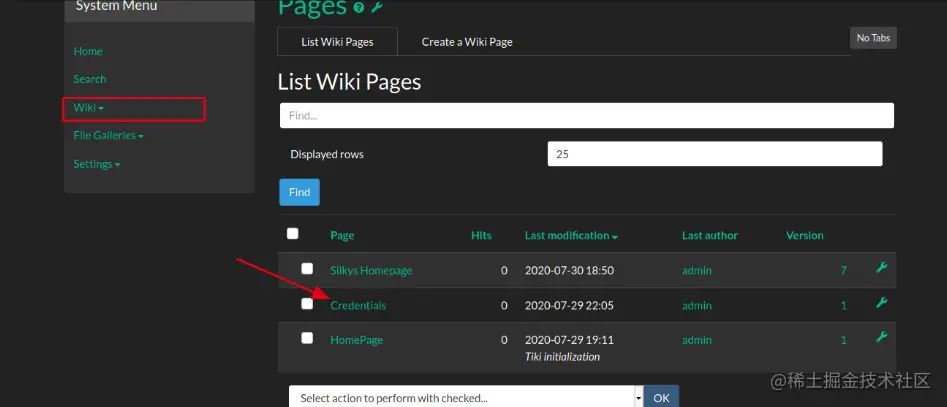Open the Silkys Homepage wiki page
Screen dimensions: 947x407
coord(371,270)
